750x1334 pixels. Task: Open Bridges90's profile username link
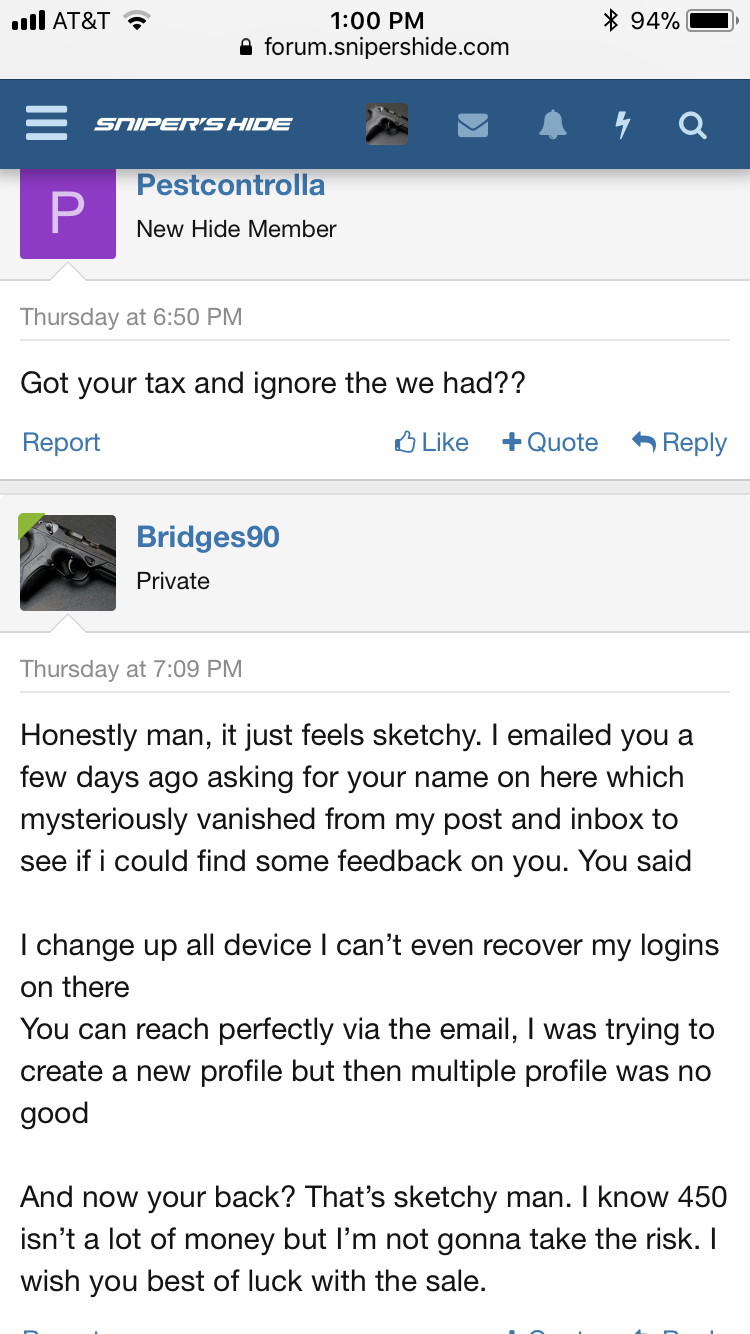pyautogui.click(x=208, y=537)
